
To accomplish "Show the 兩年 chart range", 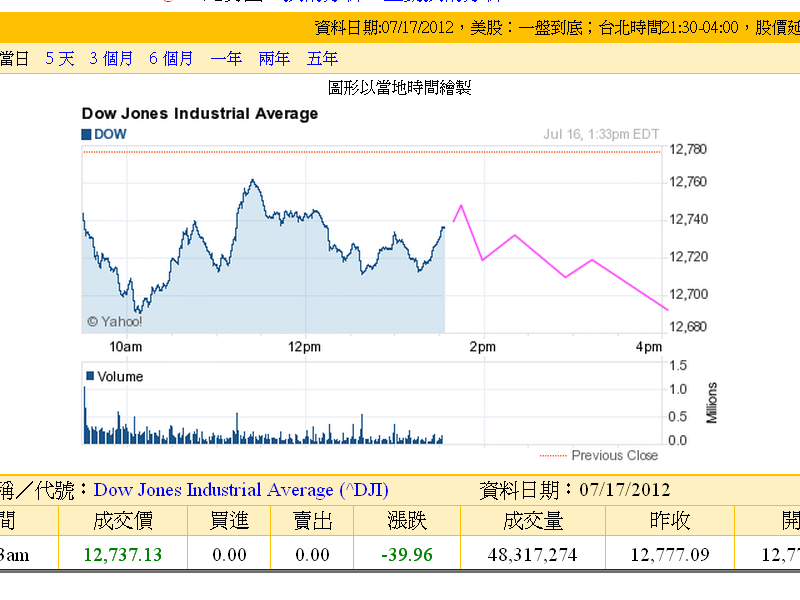I will coord(274,59).
